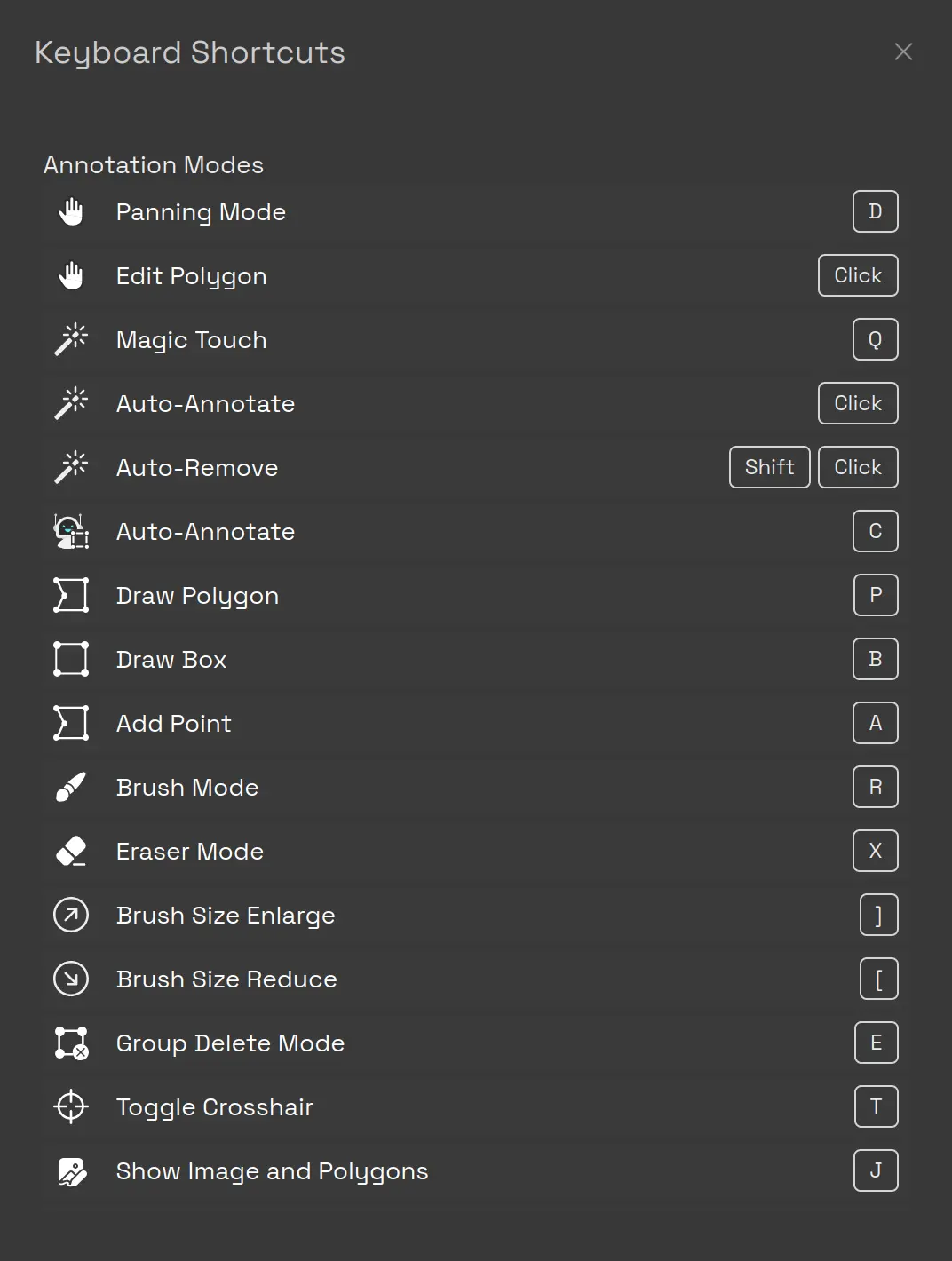The width and height of the screenshot is (952, 1261).
Task: Select the Eraser Mode icon
Action: coord(71,851)
